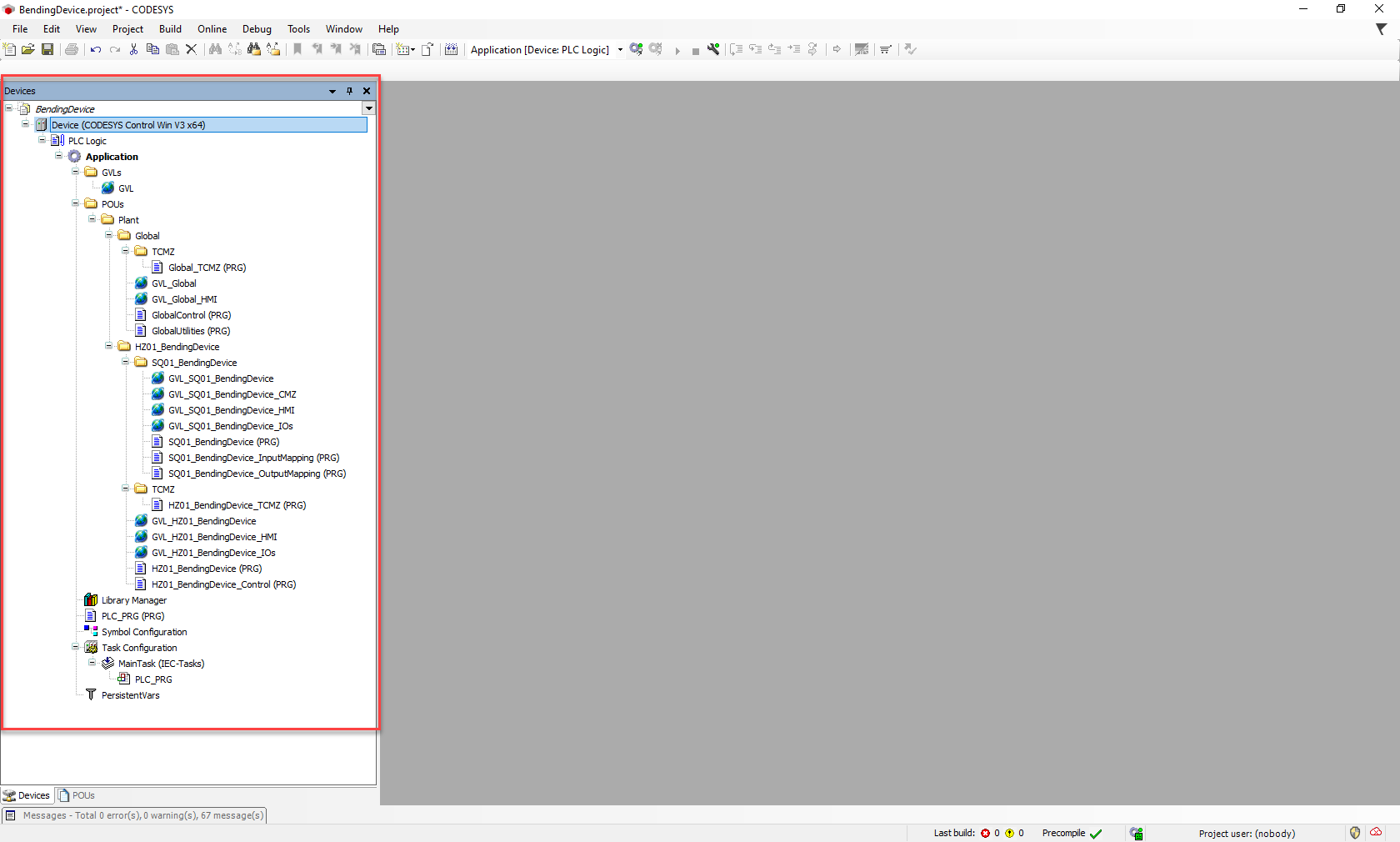
Task: Collapse the Plant folder
Action: (92, 219)
